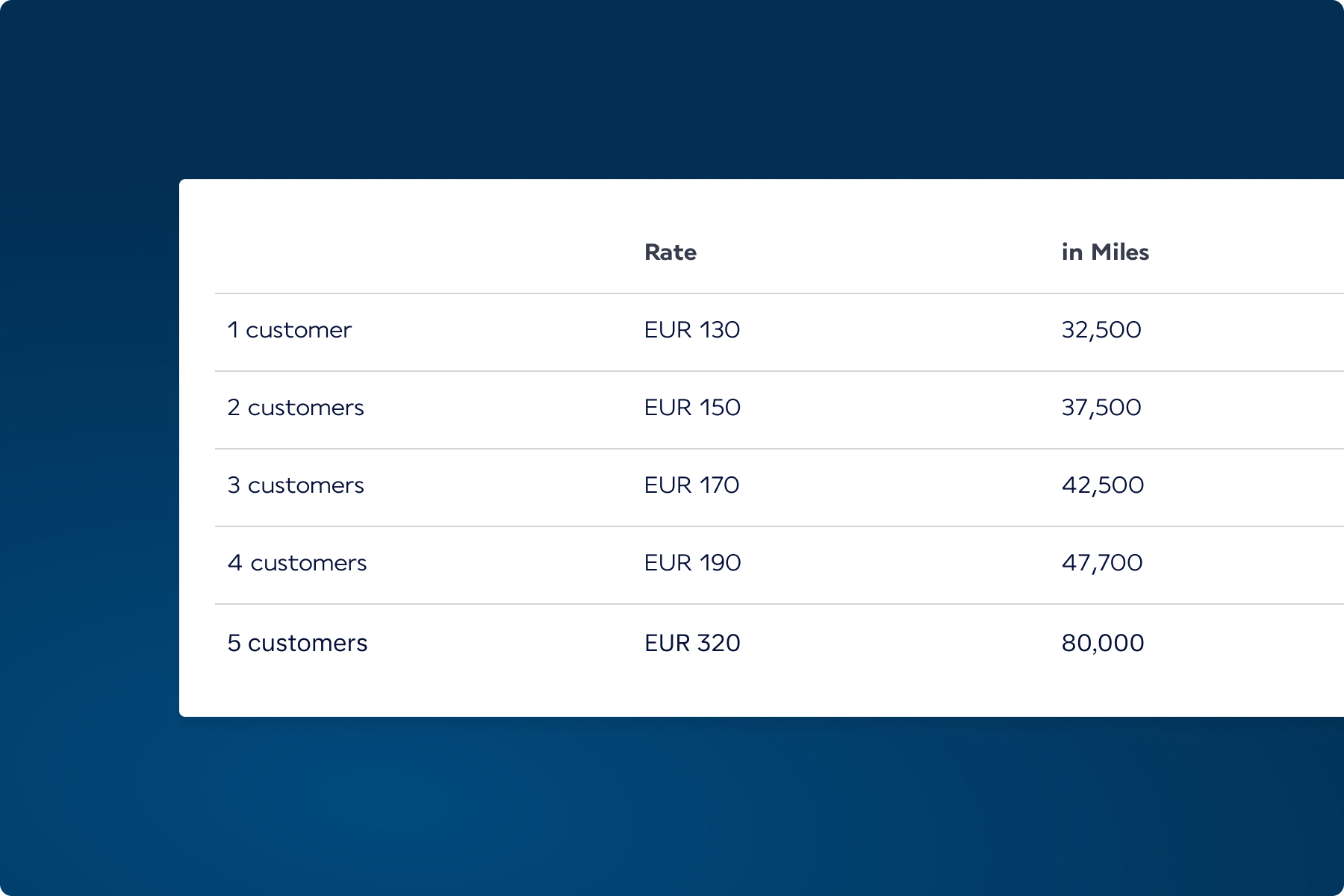
Task: Choose the 5 customers row label
Action: click(x=296, y=643)
